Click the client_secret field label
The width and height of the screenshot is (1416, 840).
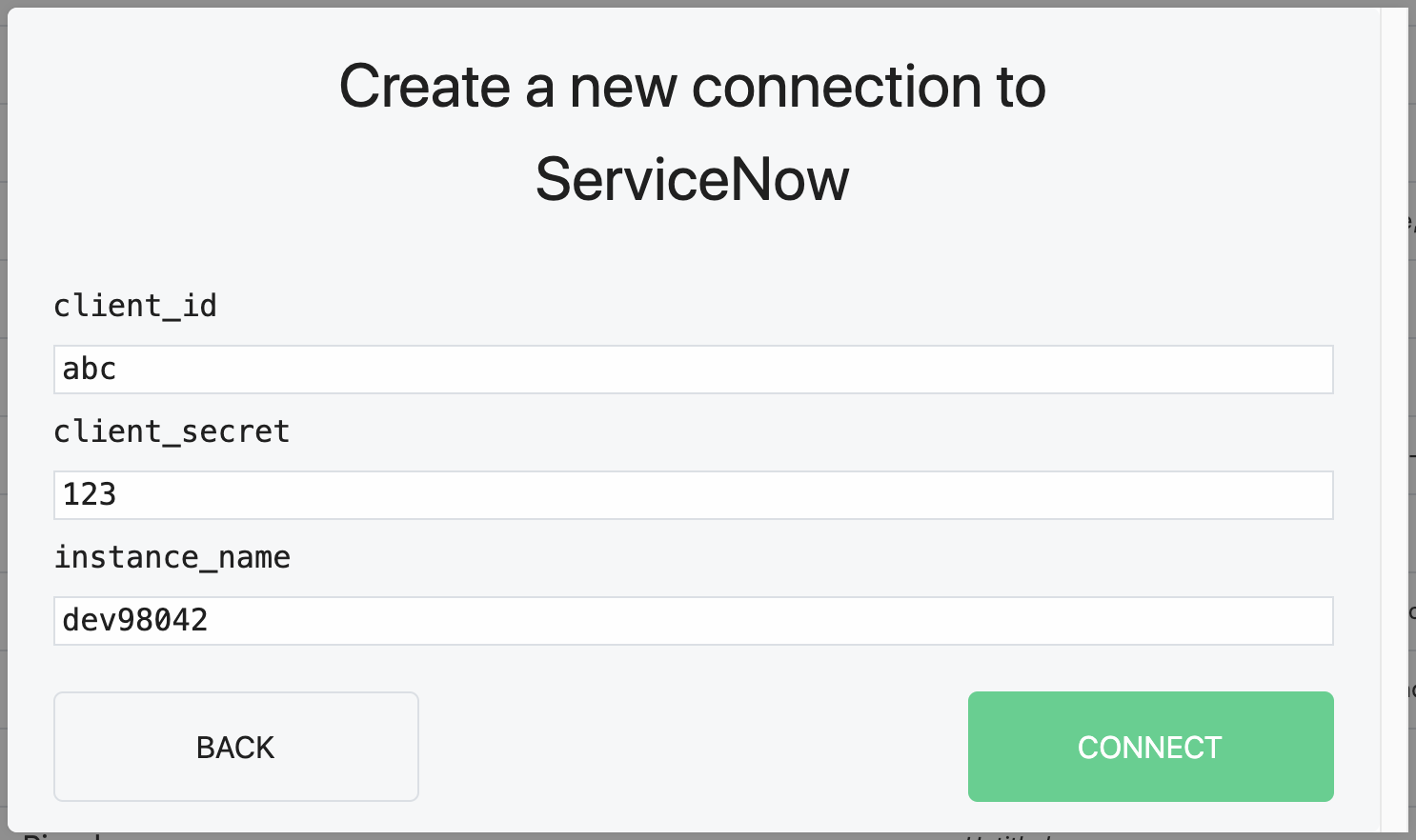(172, 430)
